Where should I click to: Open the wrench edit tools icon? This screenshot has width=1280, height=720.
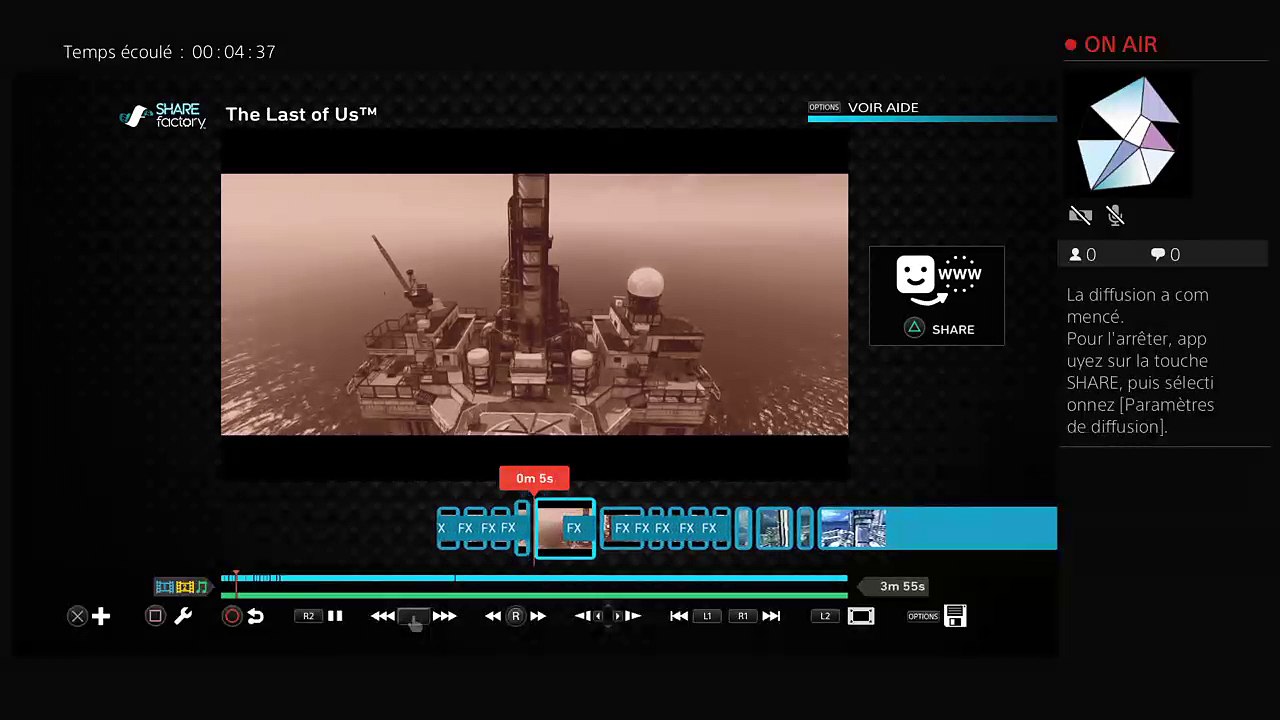[x=183, y=616]
